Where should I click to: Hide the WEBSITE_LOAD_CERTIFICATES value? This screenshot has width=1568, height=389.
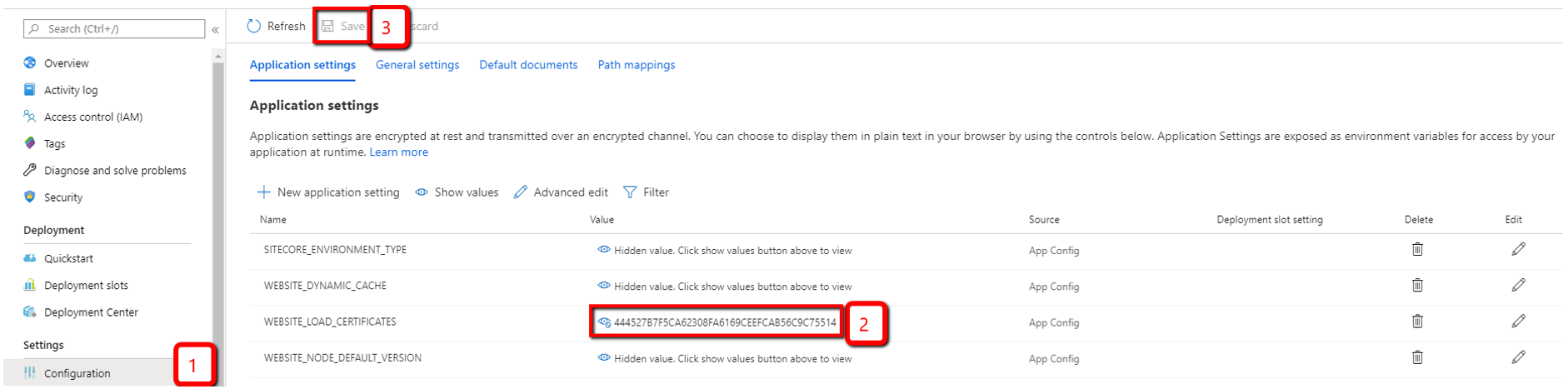coord(604,322)
